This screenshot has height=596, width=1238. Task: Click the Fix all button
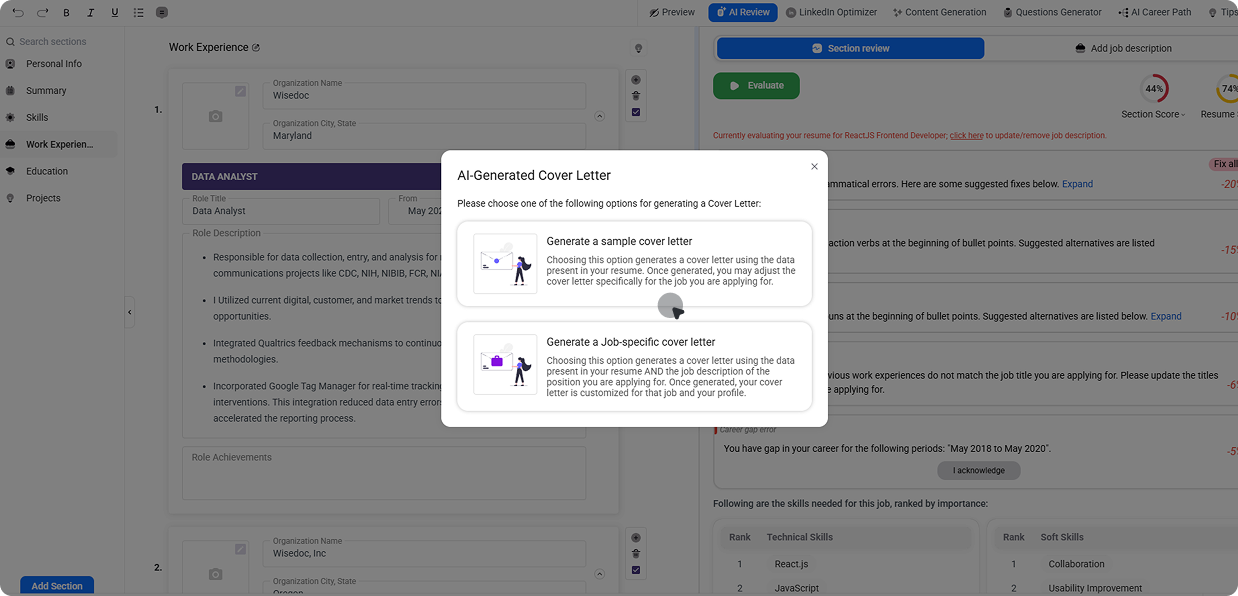(x=1224, y=164)
